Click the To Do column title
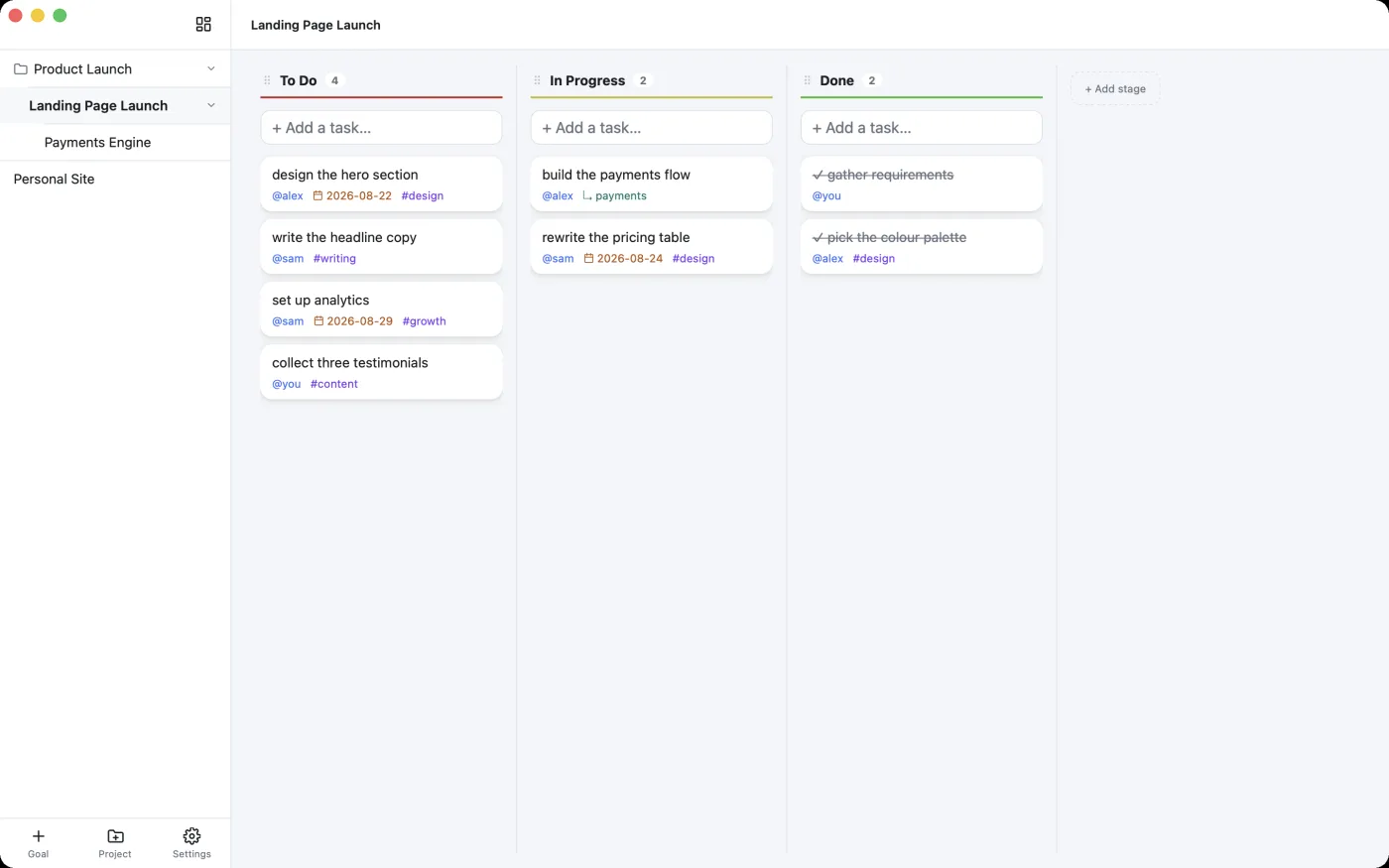 [x=298, y=80]
